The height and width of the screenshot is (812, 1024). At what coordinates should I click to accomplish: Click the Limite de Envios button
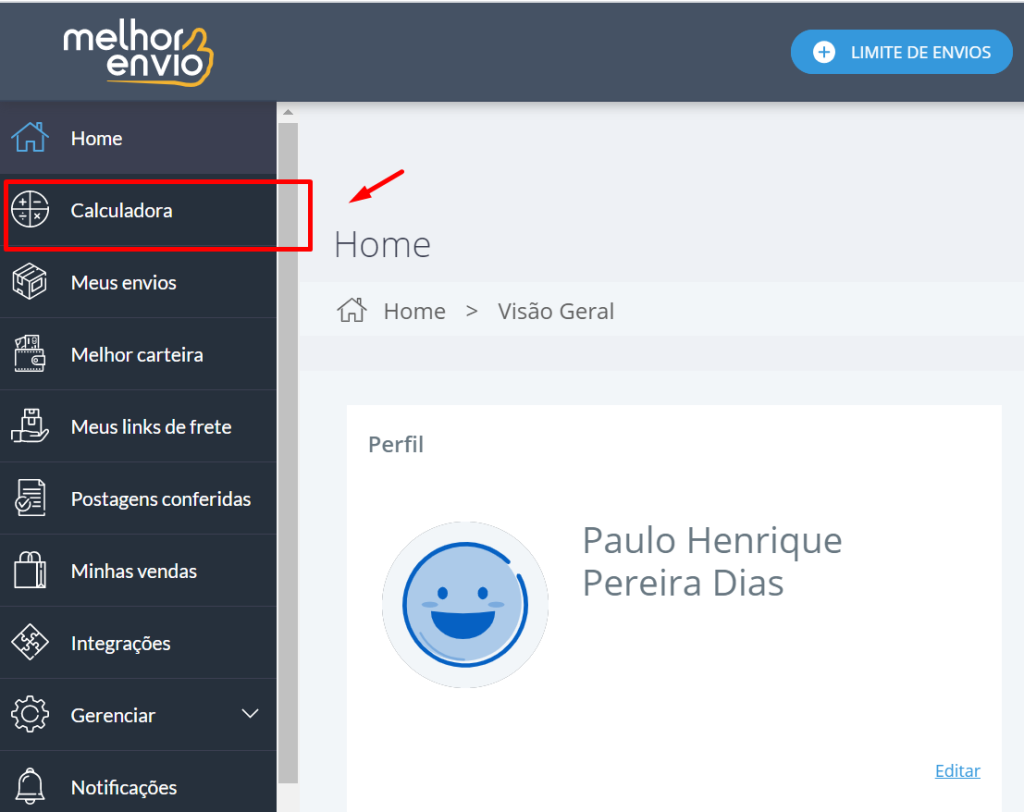click(901, 52)
